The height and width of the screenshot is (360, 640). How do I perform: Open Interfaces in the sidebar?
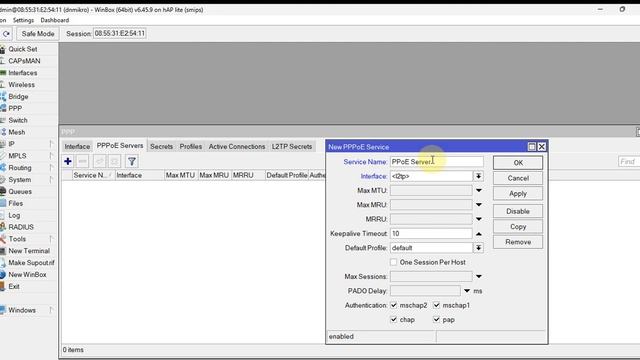[x=22, y=73]
